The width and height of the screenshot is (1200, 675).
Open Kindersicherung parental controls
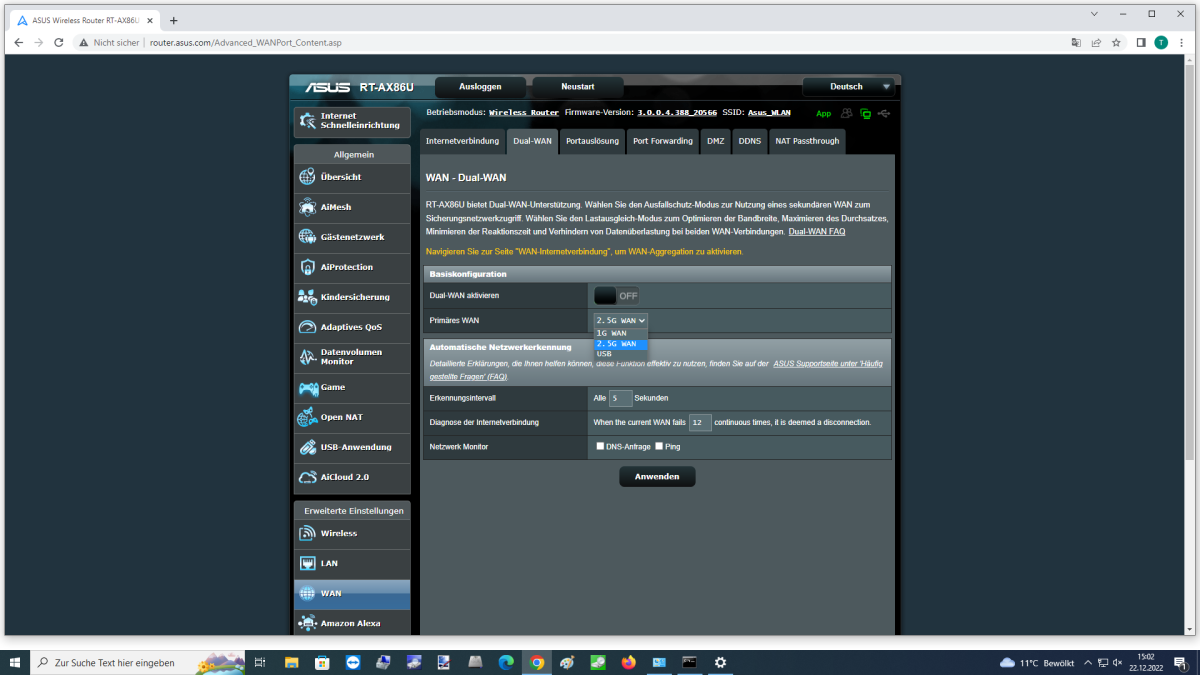(352, 297)
